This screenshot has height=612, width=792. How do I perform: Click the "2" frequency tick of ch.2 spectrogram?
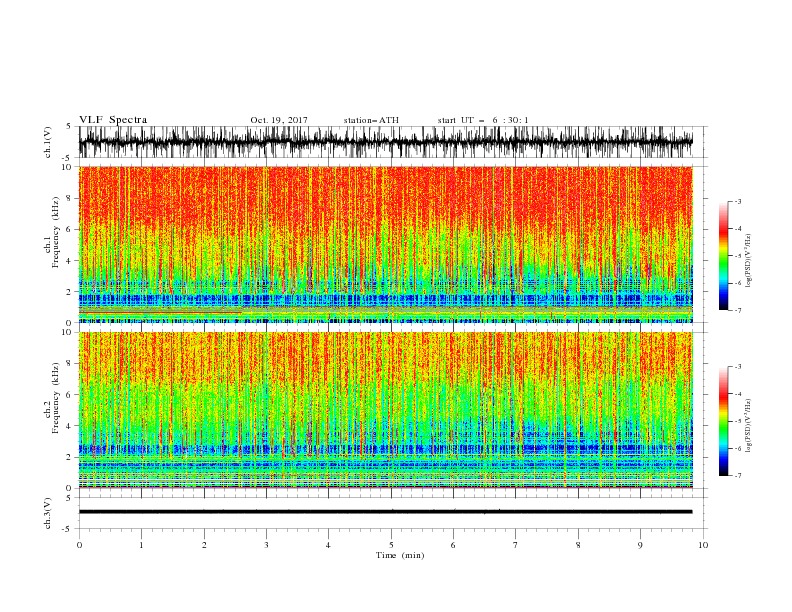(69, 457)
